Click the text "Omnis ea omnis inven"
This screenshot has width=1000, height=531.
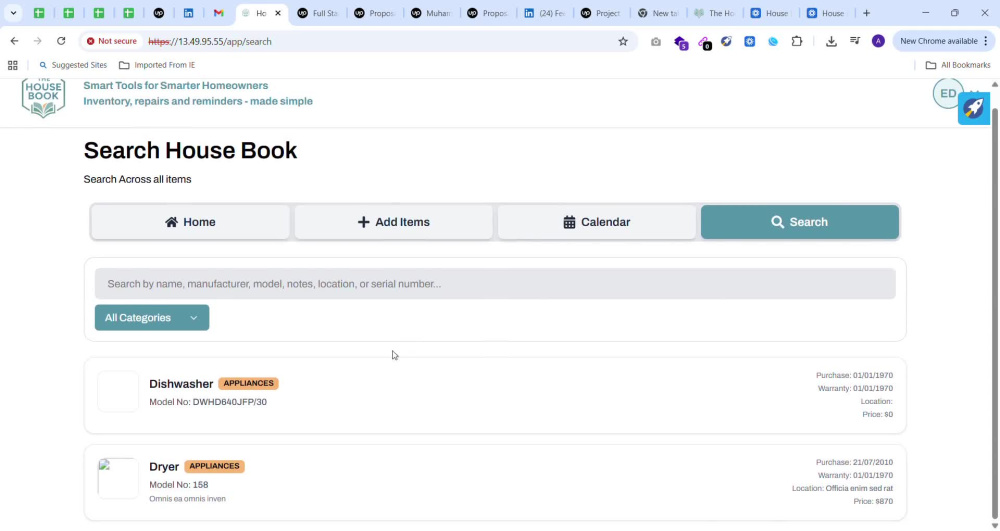point(188,499)
